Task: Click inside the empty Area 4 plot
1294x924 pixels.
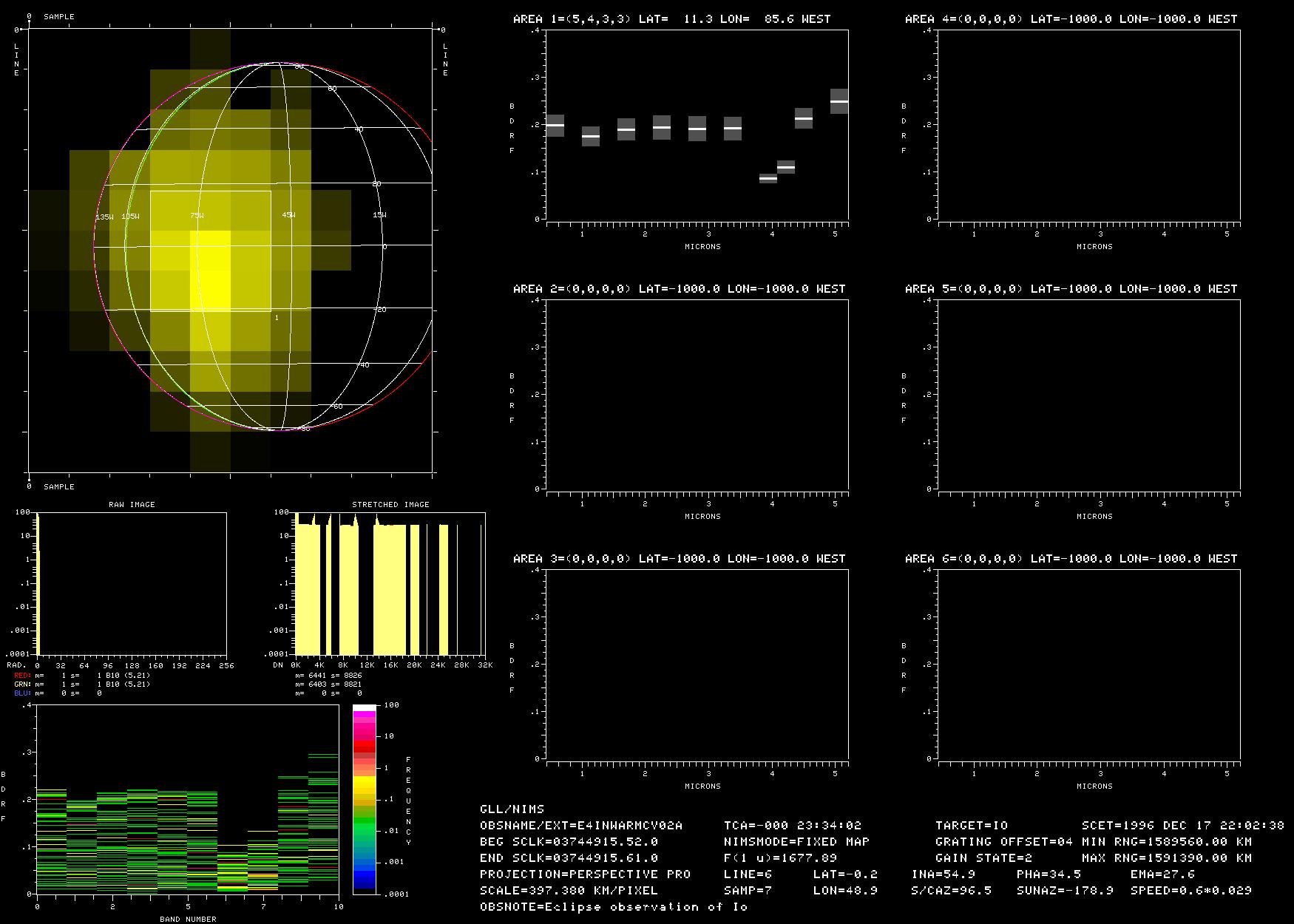Action: pyautogui.click(x=1088, y=124)
